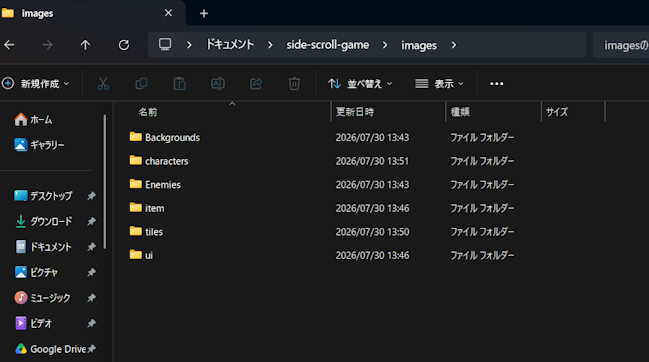Viewport: 649px width, 362px height.
Task: Click the images search box
Action: [x=621, y=45]
